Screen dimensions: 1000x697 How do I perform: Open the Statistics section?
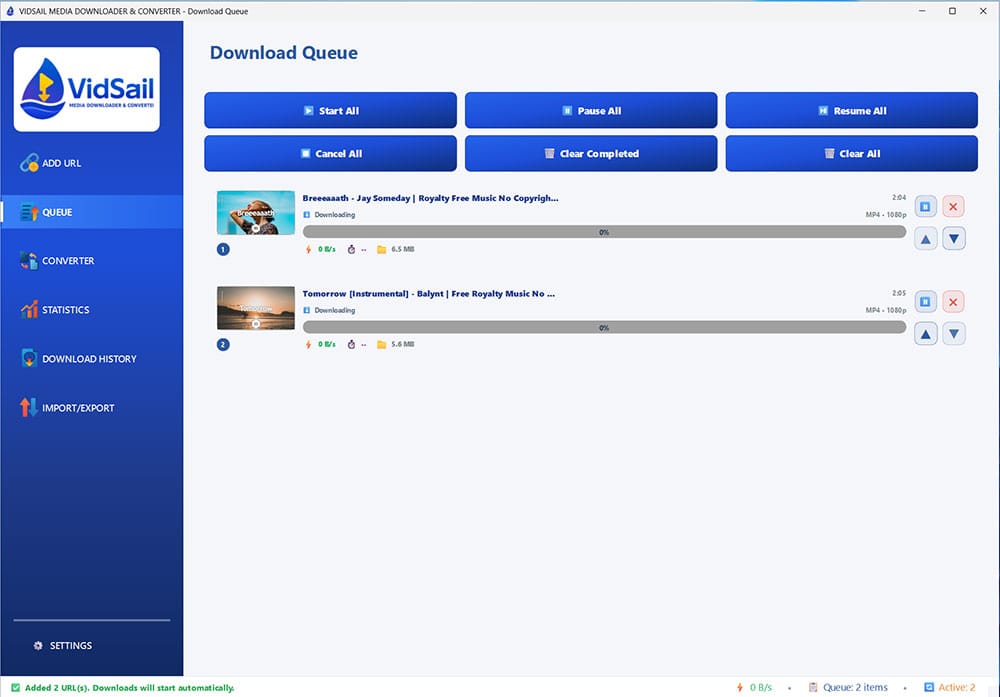[x=91, y=310]
